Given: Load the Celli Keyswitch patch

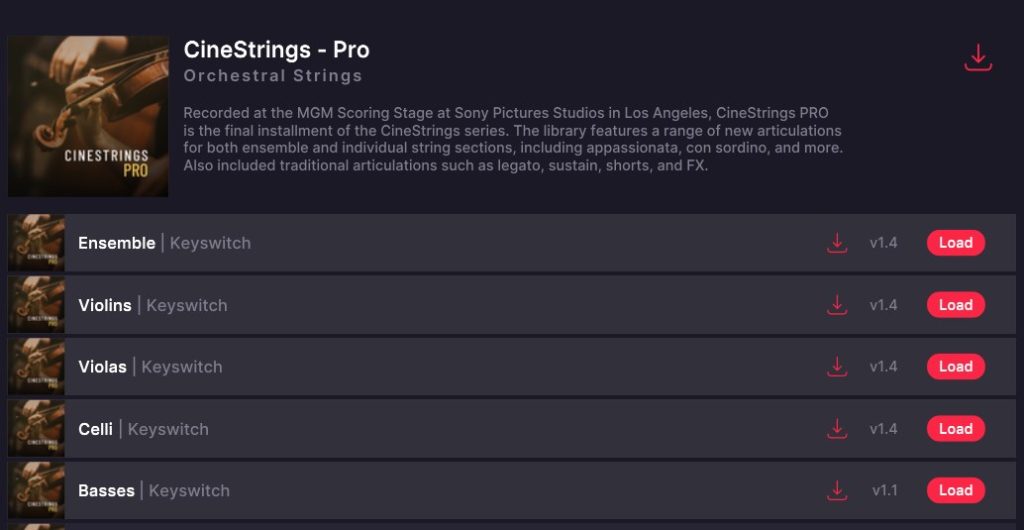Looking at the screenshot, I should (x=955, y=429).
